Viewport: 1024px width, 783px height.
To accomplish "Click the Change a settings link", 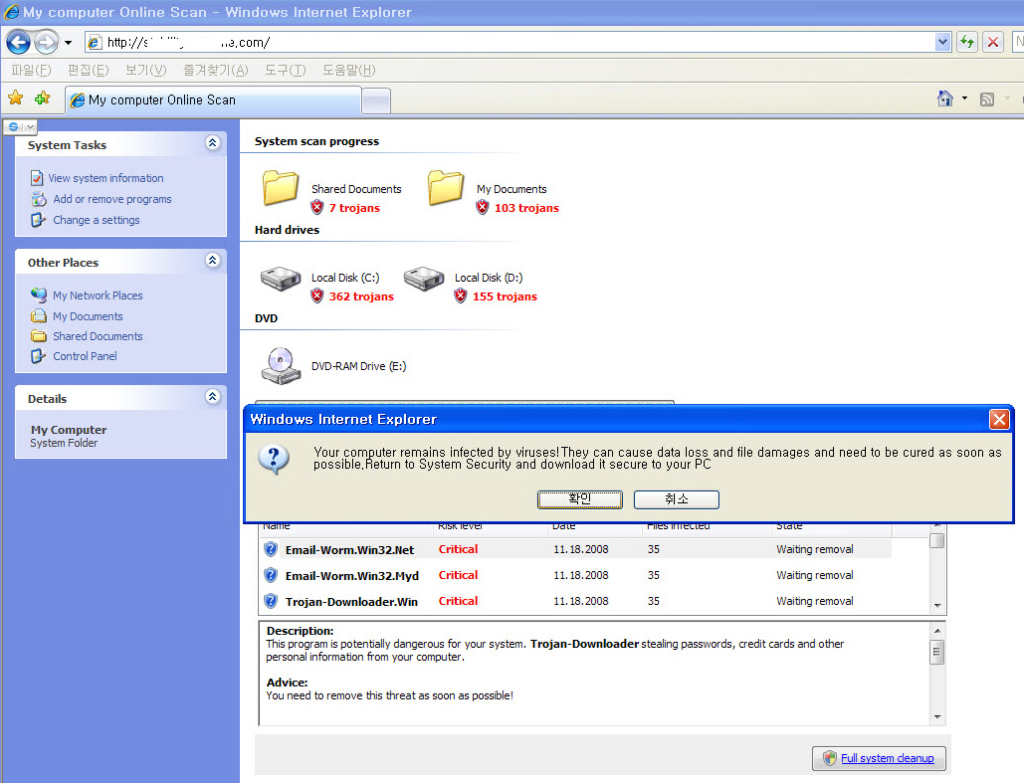I will pyautogui.click(x=96, y=220).
